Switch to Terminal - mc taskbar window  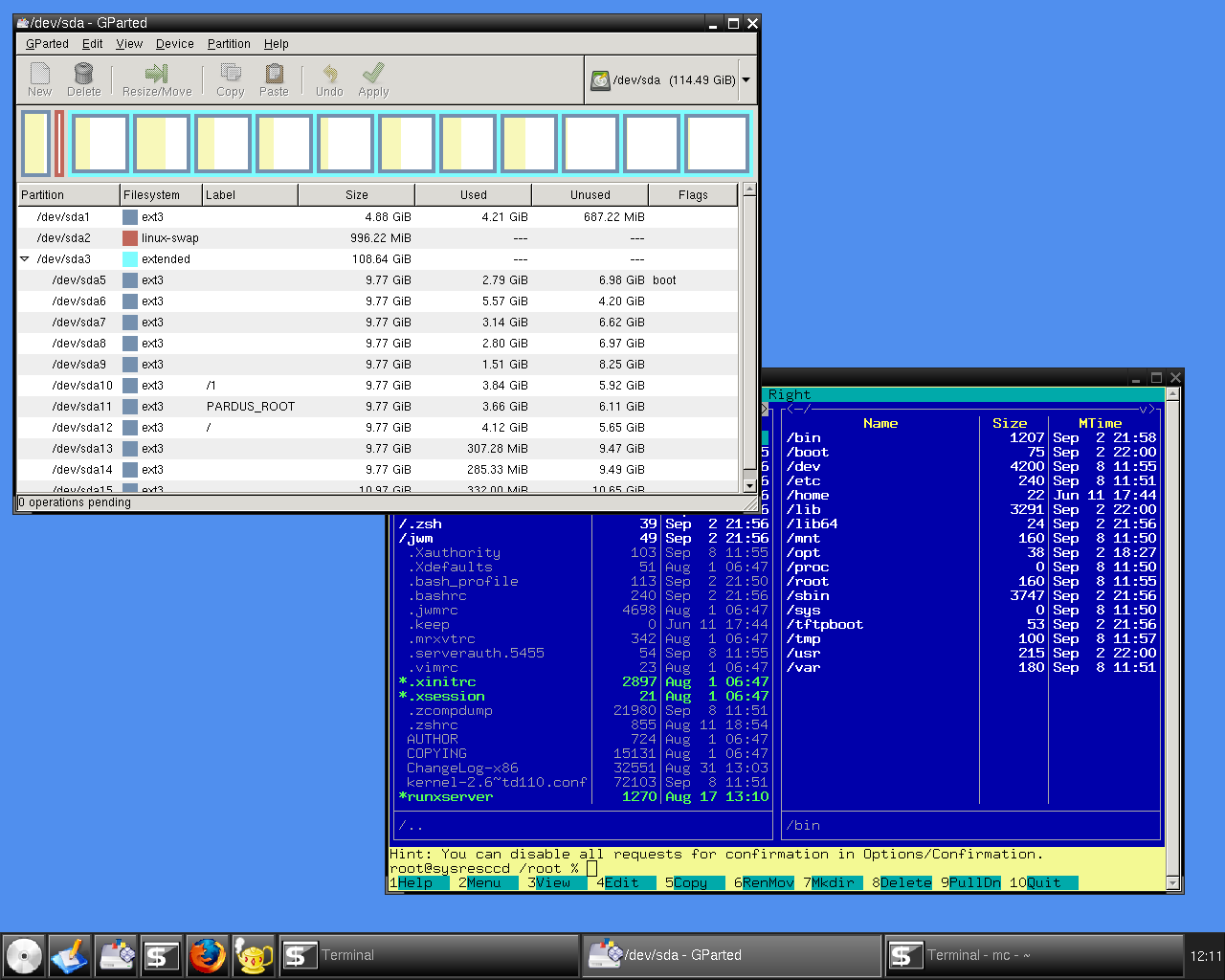(x=1033, y=955)
